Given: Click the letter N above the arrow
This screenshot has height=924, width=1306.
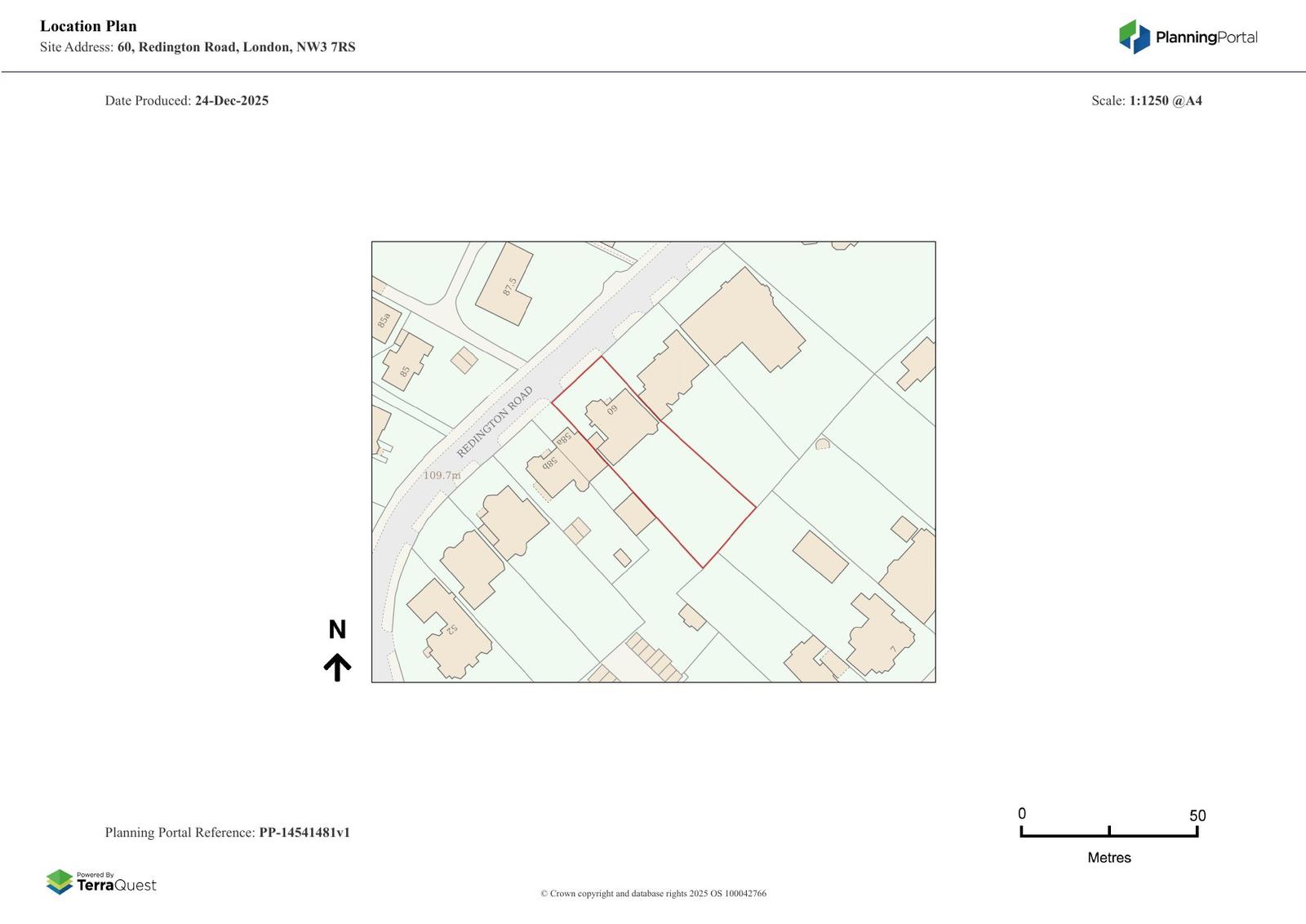Looking at the screenshot, I should coord(337,629).
